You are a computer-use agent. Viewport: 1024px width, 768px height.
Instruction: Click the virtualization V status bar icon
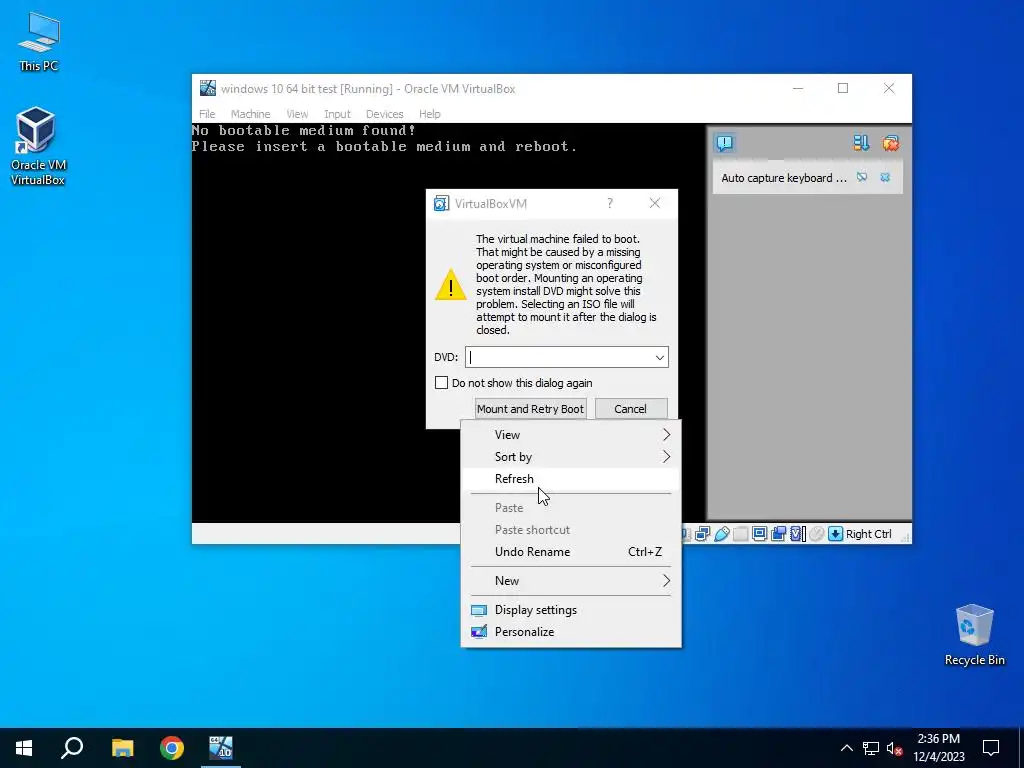tap(796, 534)
